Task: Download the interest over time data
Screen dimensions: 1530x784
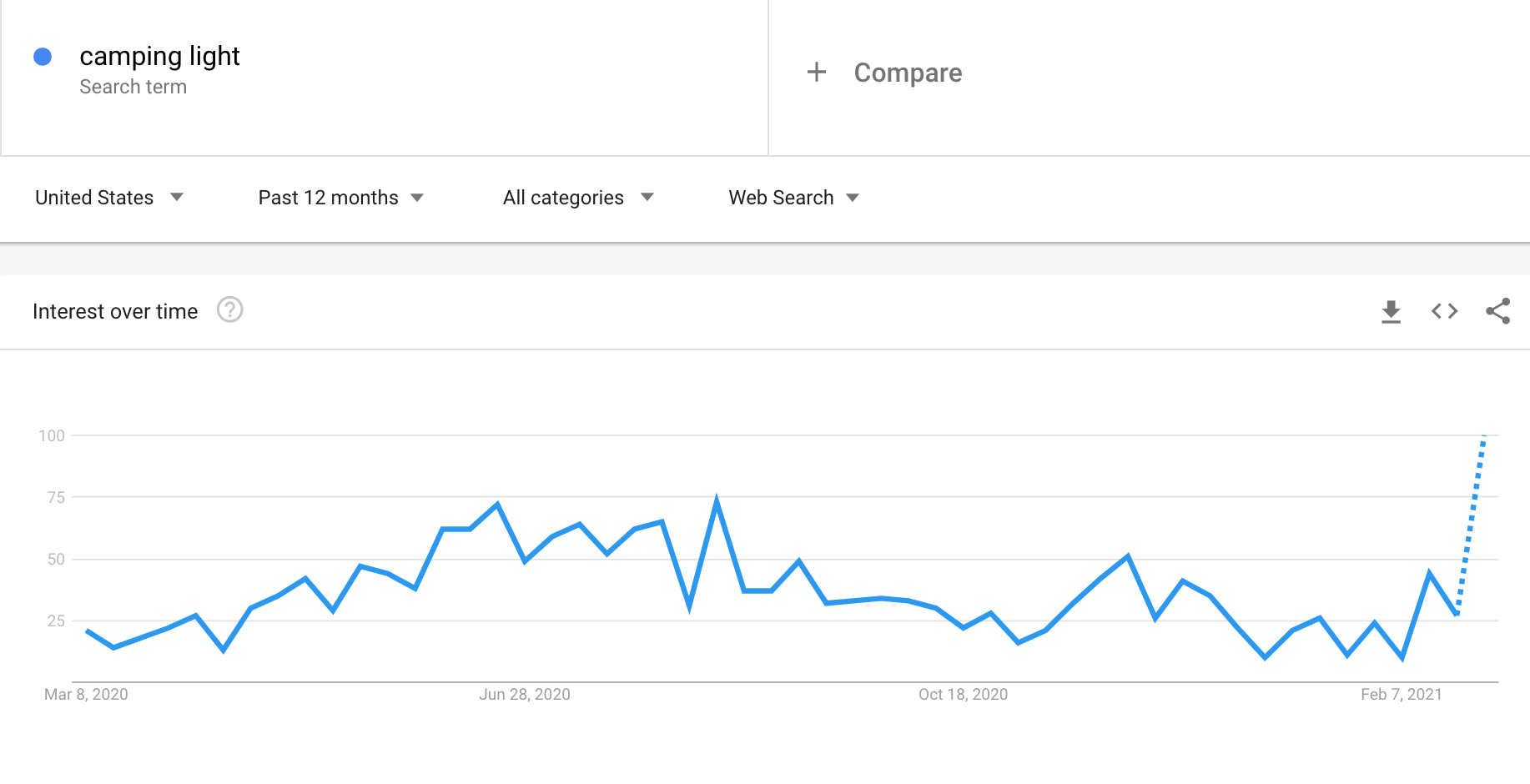Action: click(1391, 312)
